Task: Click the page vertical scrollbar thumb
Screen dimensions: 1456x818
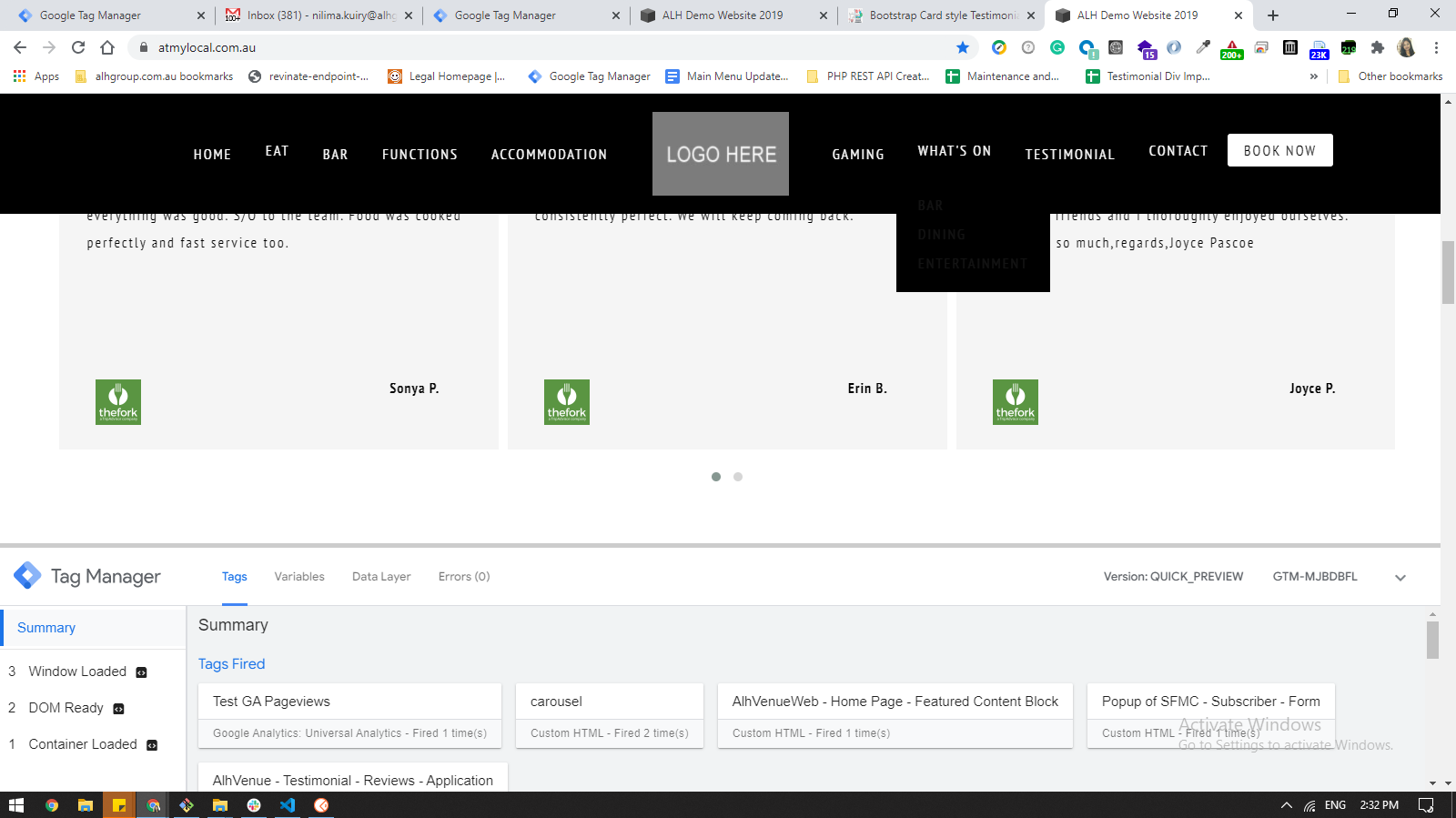Action: [1448, 271]
